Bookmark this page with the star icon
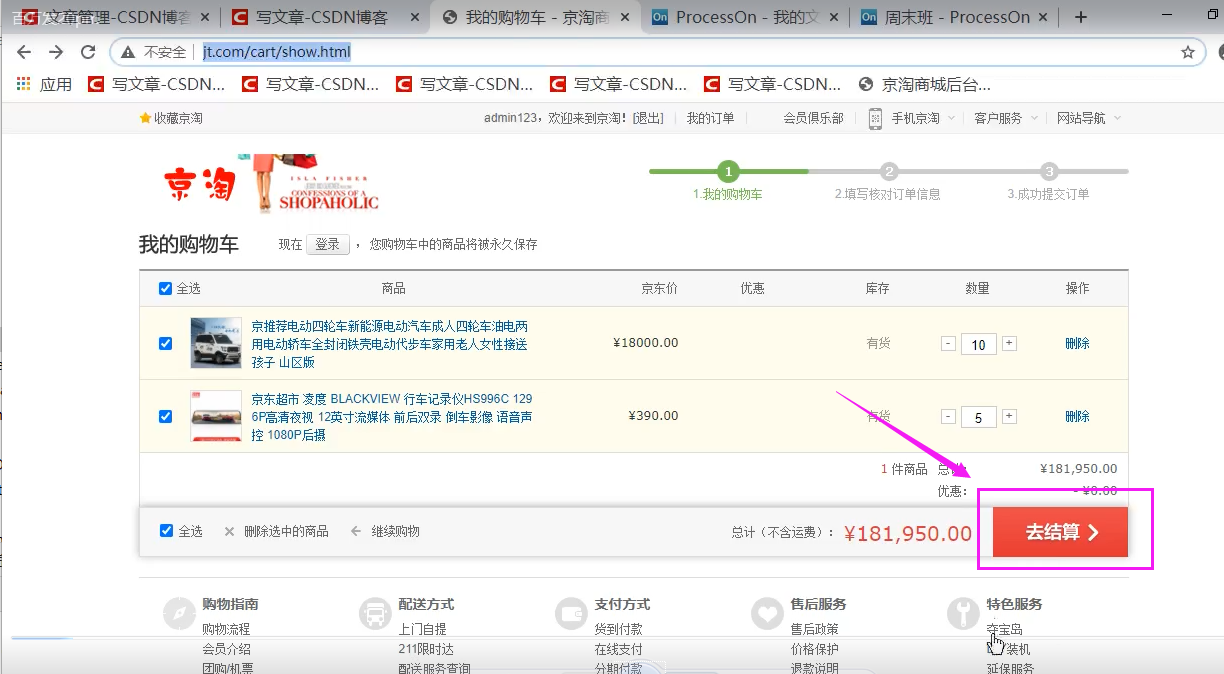1224x674 pixels. (x=1188, y=52)
